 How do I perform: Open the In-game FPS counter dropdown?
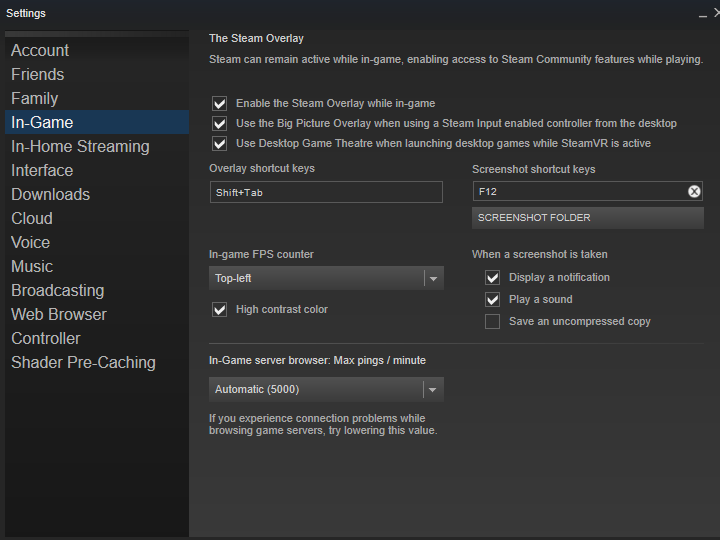coord(326,279)
